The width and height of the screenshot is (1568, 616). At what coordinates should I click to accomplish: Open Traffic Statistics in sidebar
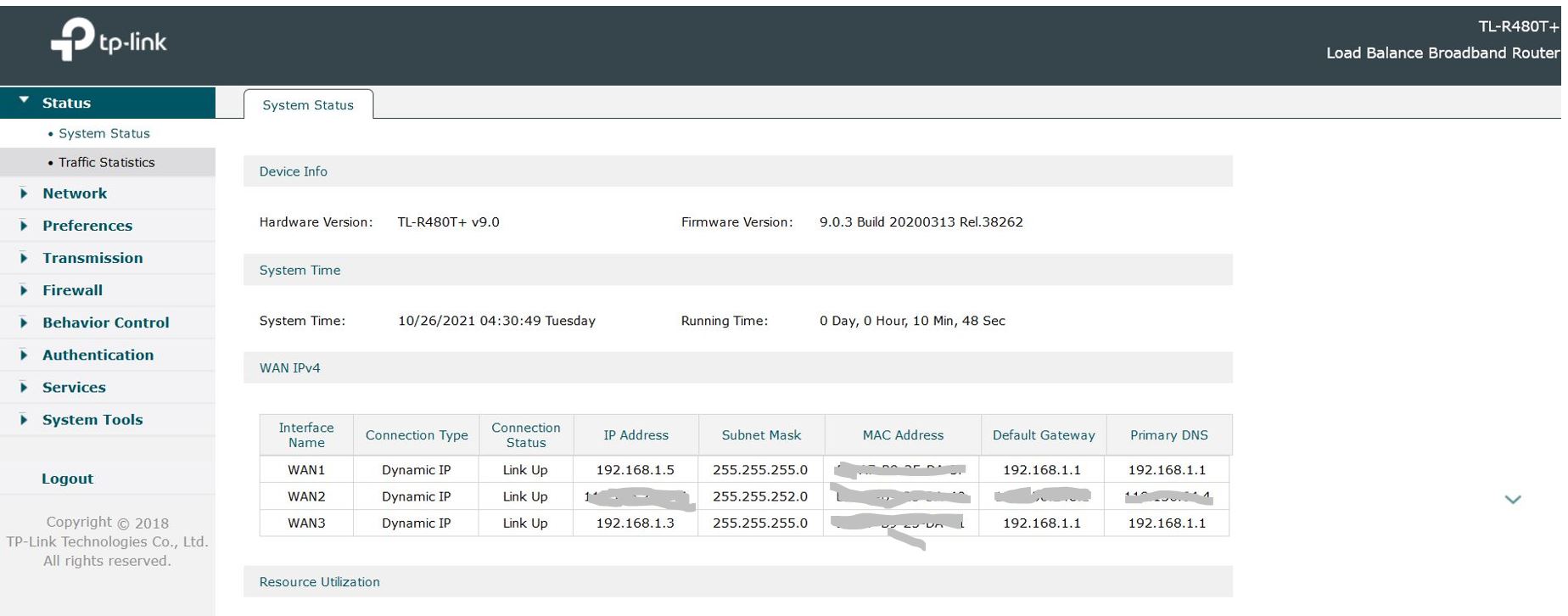[106, 162]
